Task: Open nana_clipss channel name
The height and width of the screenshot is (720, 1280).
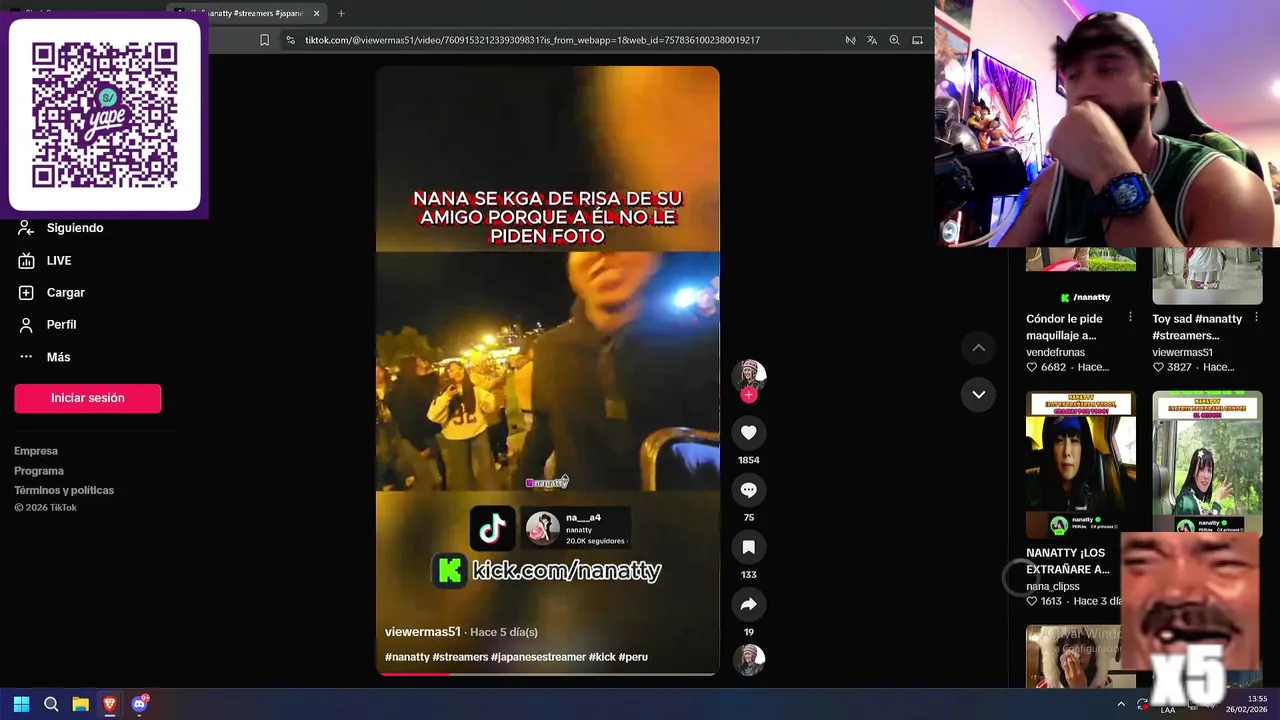Action: pyautogui.click(x=1053, y=586)
